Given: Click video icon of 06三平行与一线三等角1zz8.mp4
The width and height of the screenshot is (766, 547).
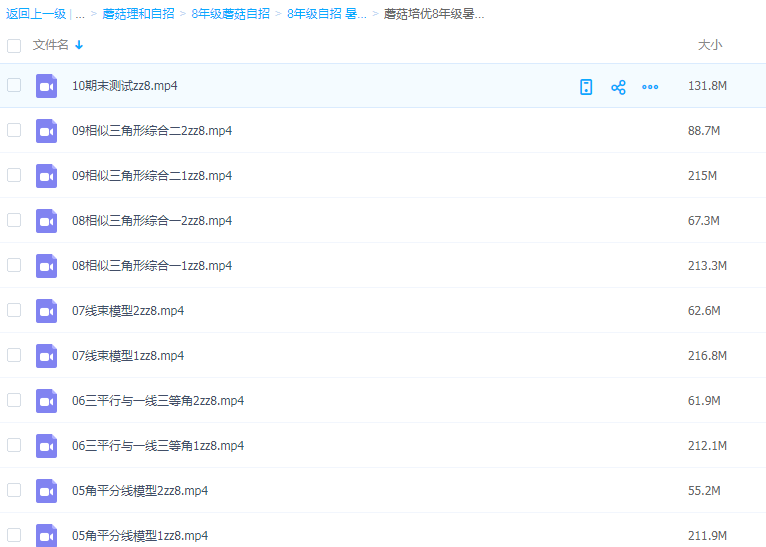Looking at the screenshot, I should pos(47,446).
